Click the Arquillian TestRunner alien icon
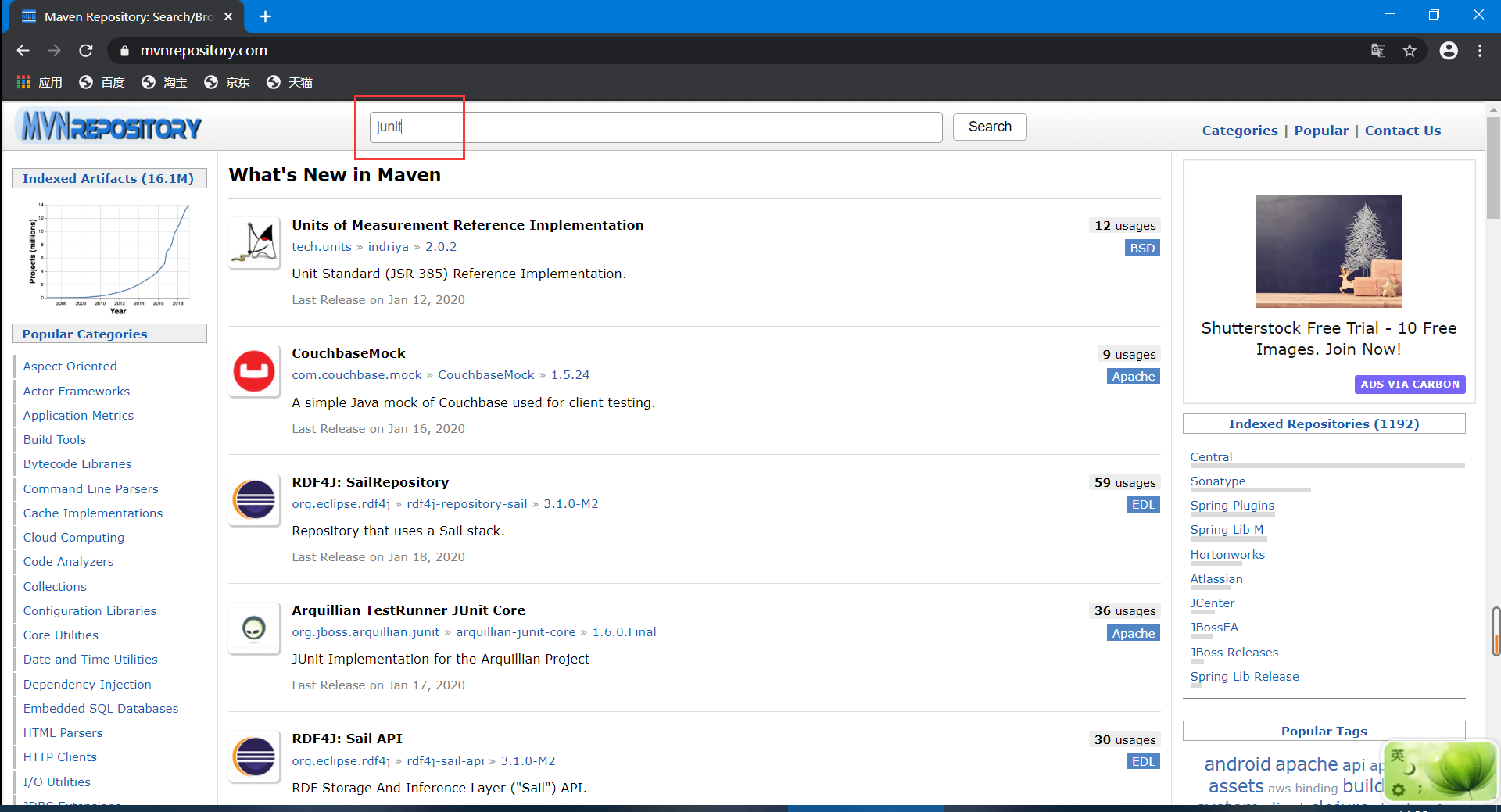This screenshot has height=812, width=1501. (254, 628)
